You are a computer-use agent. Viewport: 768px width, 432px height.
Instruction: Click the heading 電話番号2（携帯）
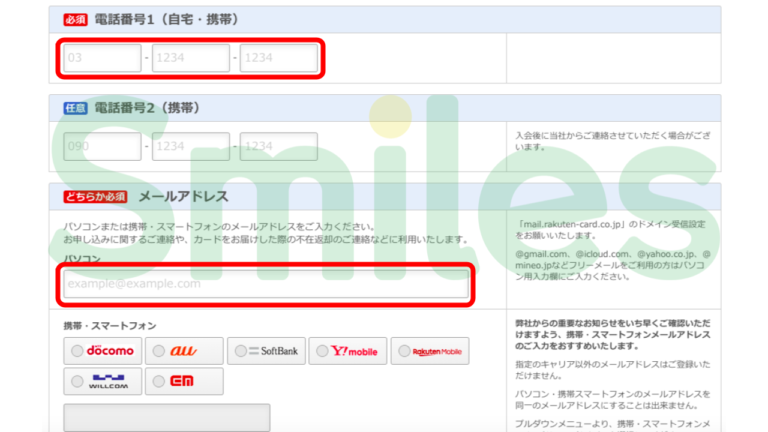tap(147, 108)
